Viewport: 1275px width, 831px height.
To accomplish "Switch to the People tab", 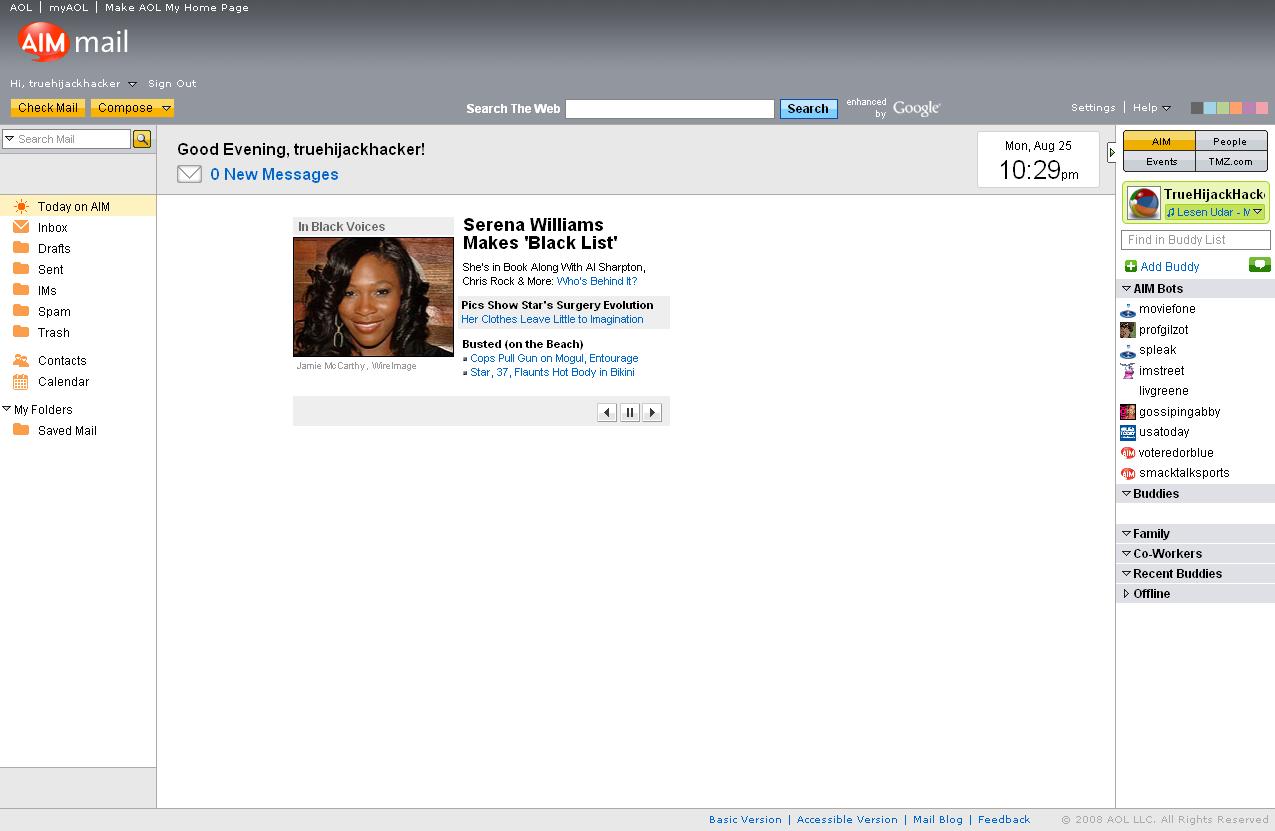I will tap(1231, 141).
